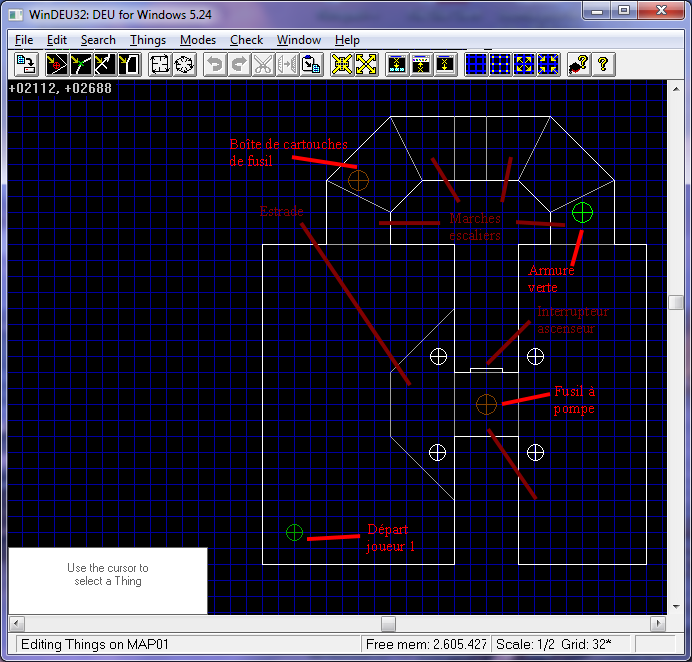The image size is (692, 662).
Task: Open the Edit menu
Action: (56, 40)
